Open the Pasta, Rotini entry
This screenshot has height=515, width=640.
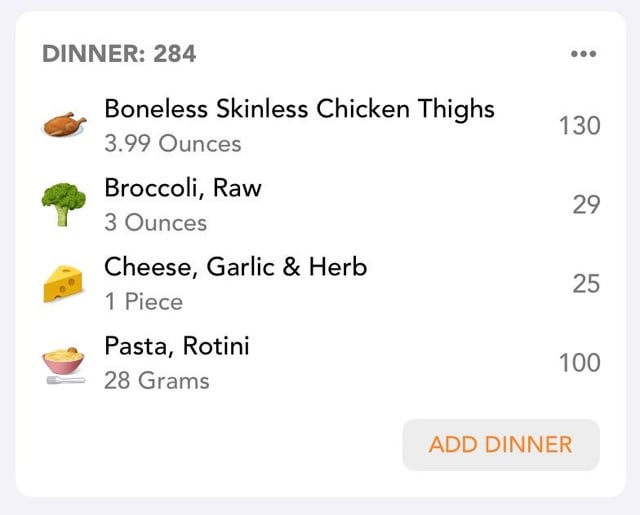pyautogui.click(x=320, y=363)
